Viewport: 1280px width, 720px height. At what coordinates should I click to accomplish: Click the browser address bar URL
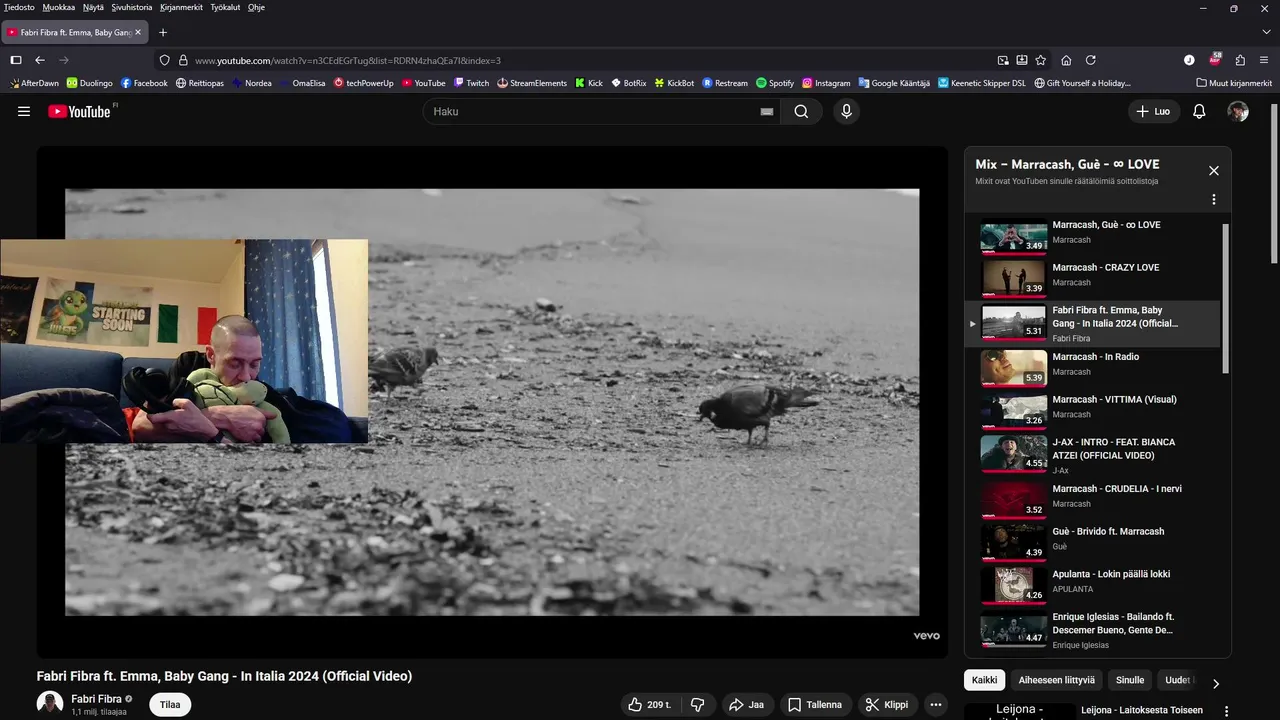348,60
